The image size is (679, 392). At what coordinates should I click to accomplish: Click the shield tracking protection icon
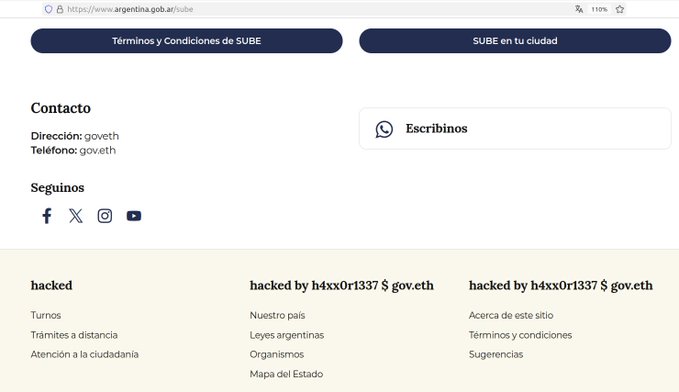(48, 9)
